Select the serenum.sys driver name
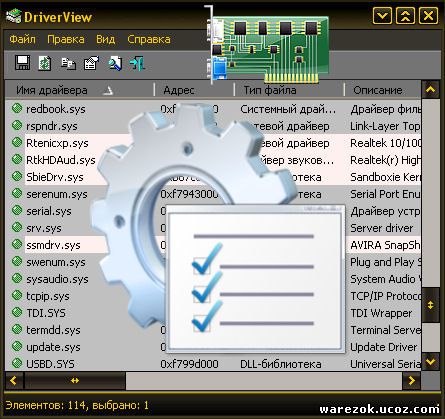 pyautogui.click(x=57, y=194)
